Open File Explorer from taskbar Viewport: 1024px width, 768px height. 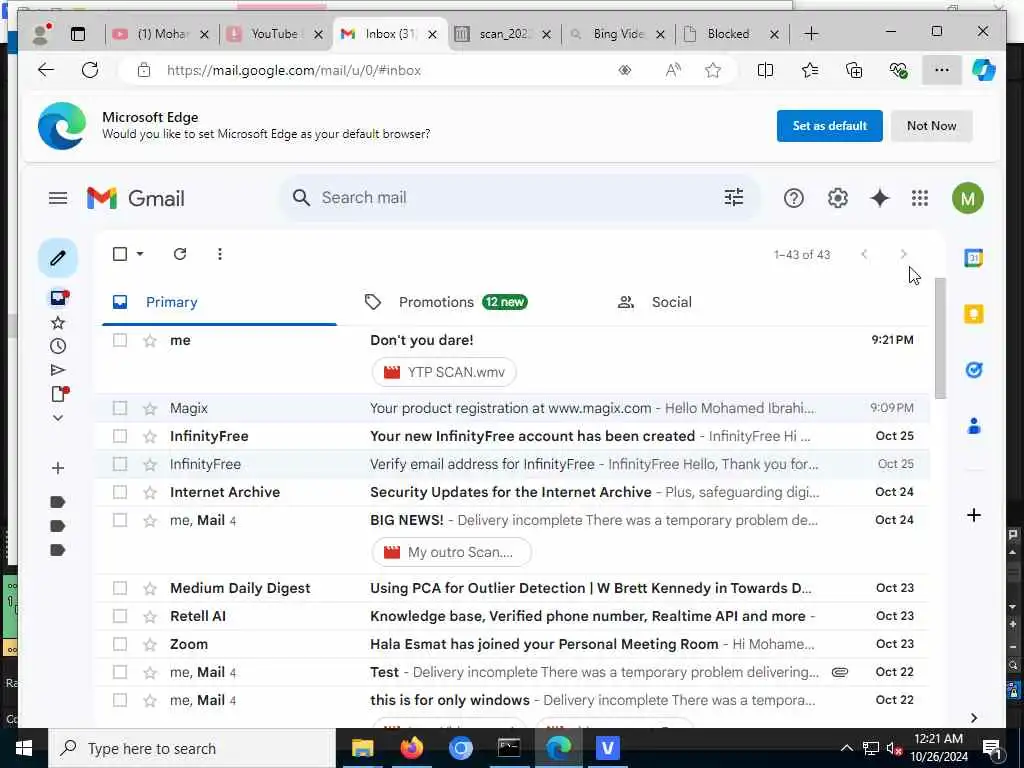[x=362, y=748]
